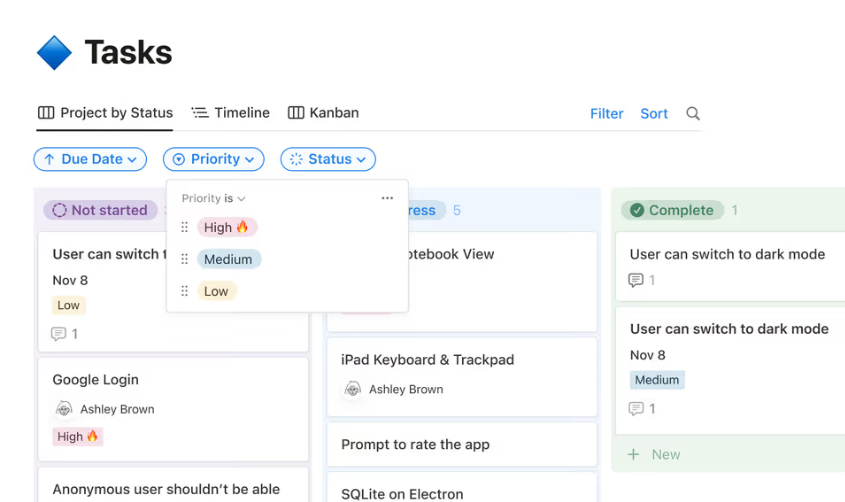Image resolution: width=845 pixels, height=502 pixels.
Task: Switch to the Timeline view tab
Action: 231,113
